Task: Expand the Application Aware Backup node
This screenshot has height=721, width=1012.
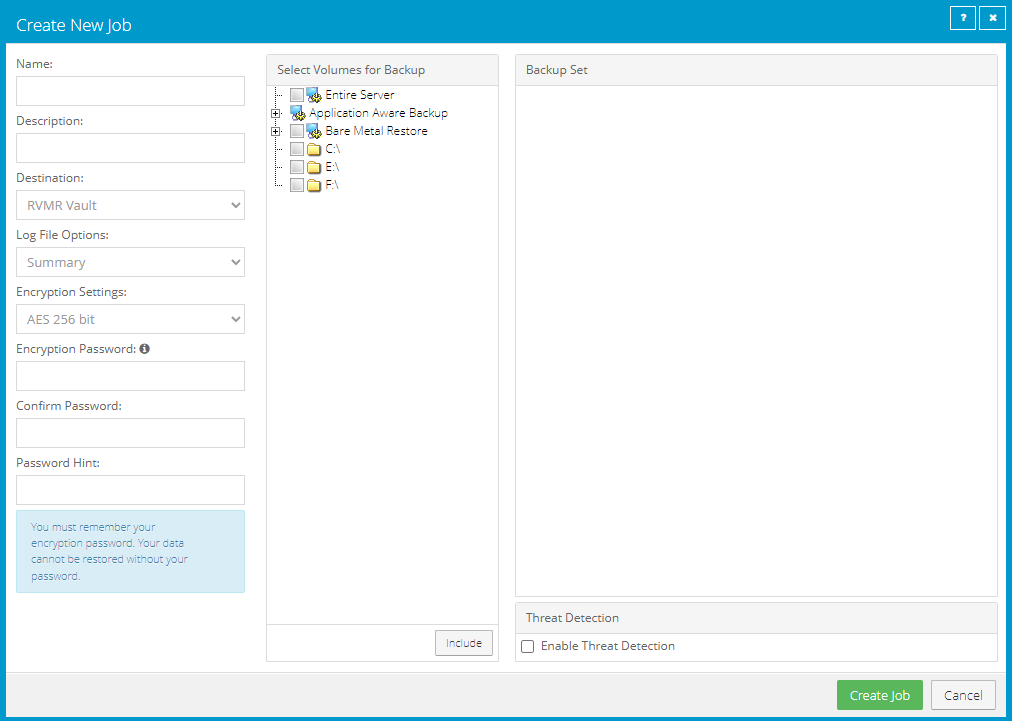Action: [x=277, y=113]
